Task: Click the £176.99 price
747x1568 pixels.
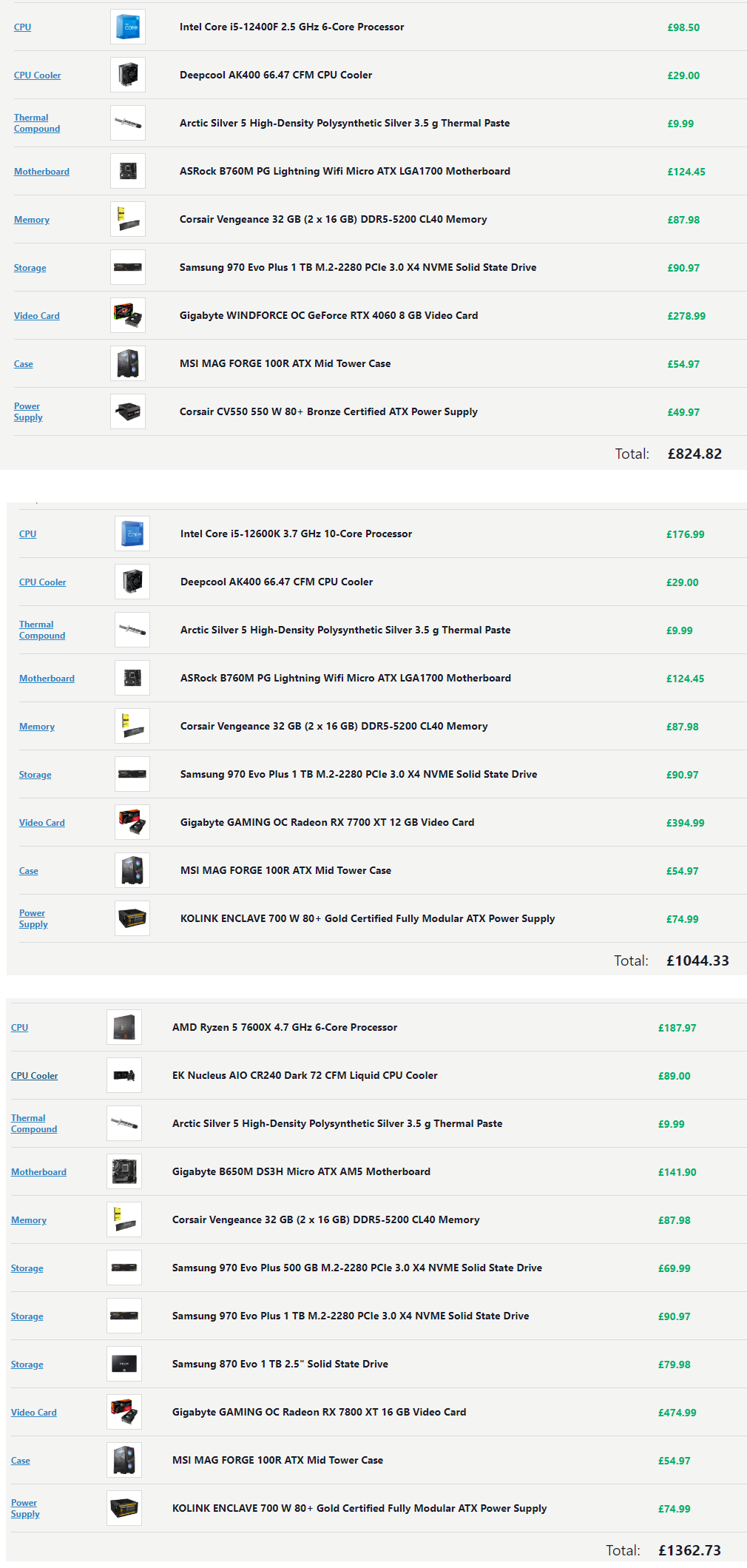Action: click(x=685, y=534)
